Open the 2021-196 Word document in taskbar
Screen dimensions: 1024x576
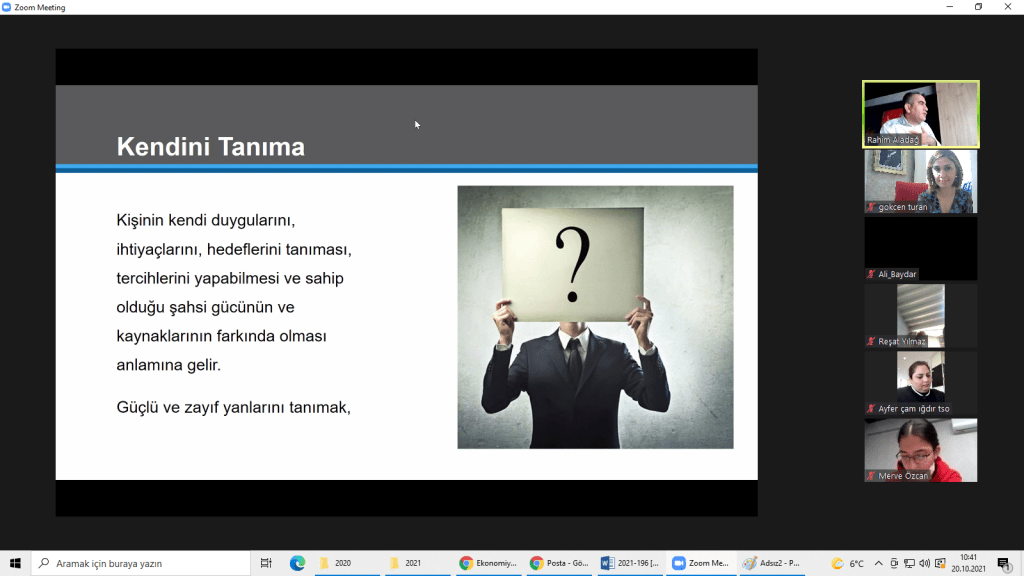[x=630, y=563]
